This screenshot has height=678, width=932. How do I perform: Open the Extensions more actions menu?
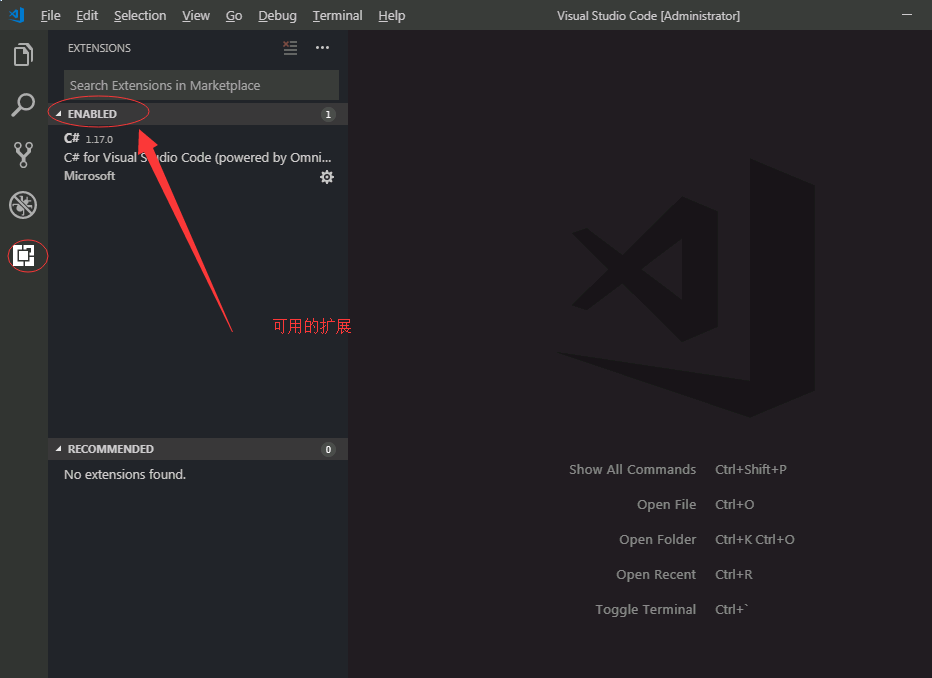tap(322, 48)
